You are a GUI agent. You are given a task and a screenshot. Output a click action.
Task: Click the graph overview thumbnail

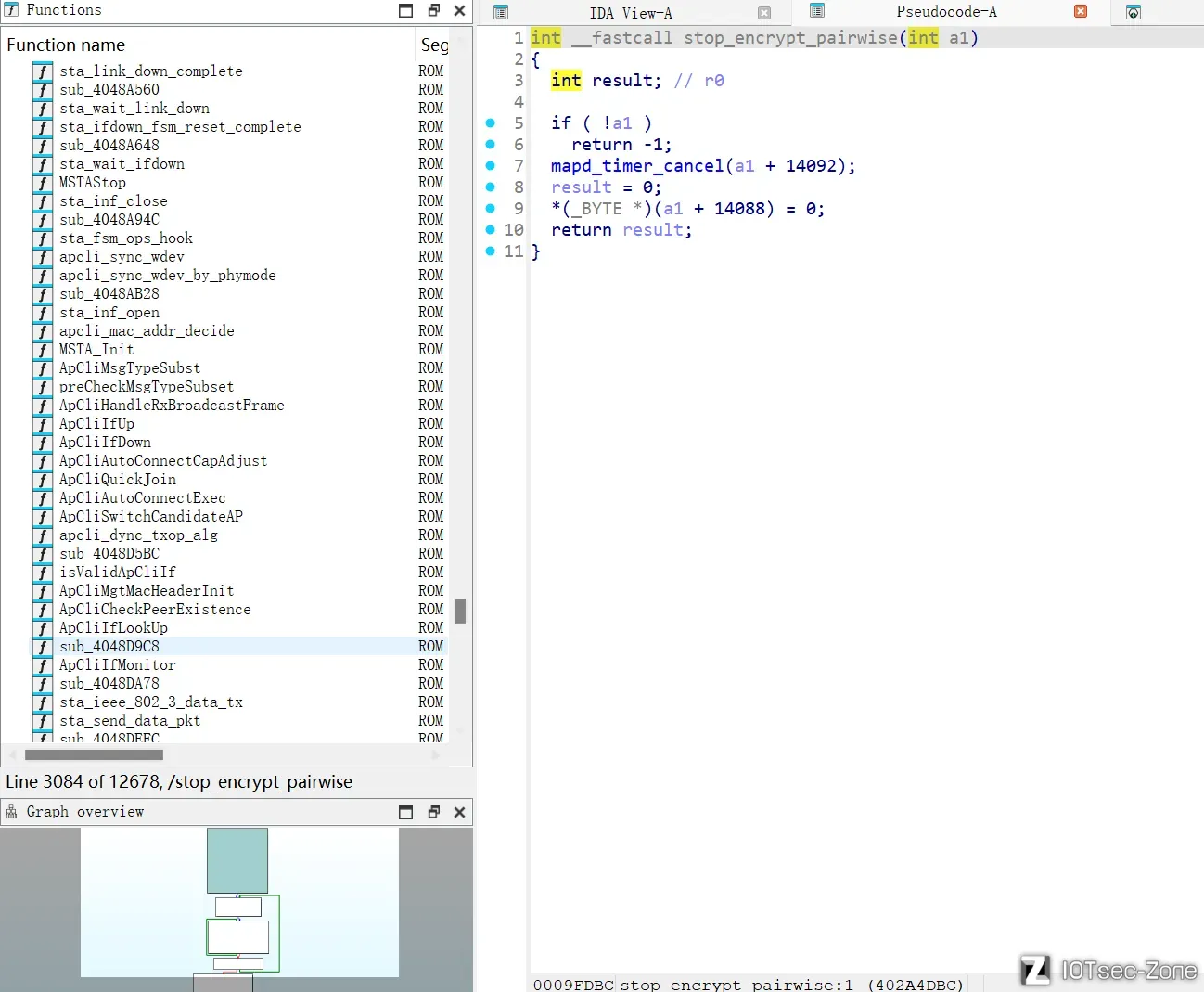pos(239,900)
